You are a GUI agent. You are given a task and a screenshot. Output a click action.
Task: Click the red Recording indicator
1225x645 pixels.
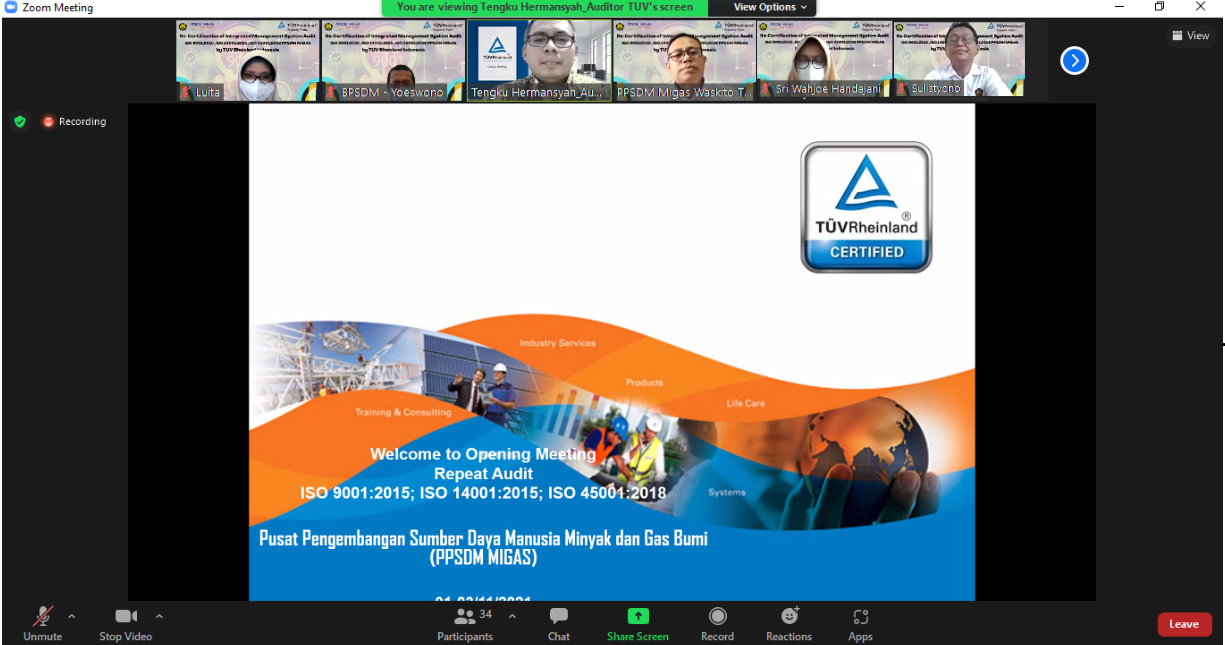74,122
